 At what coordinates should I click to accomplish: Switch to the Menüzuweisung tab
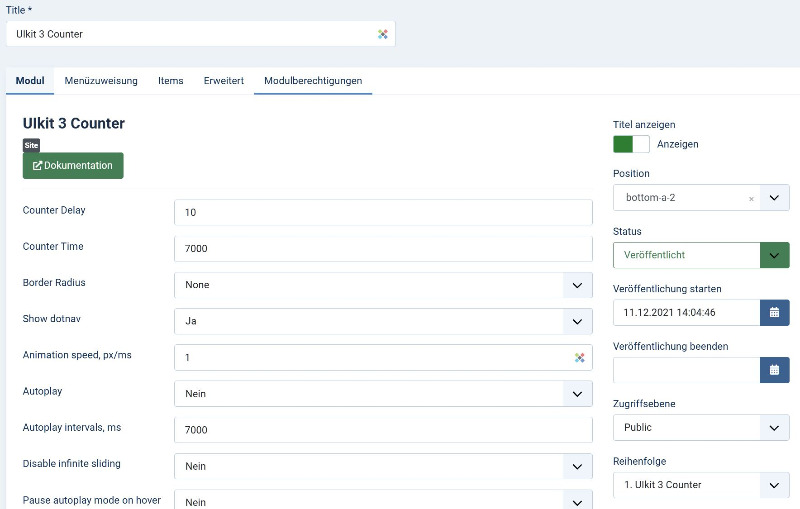click(101, 80)
